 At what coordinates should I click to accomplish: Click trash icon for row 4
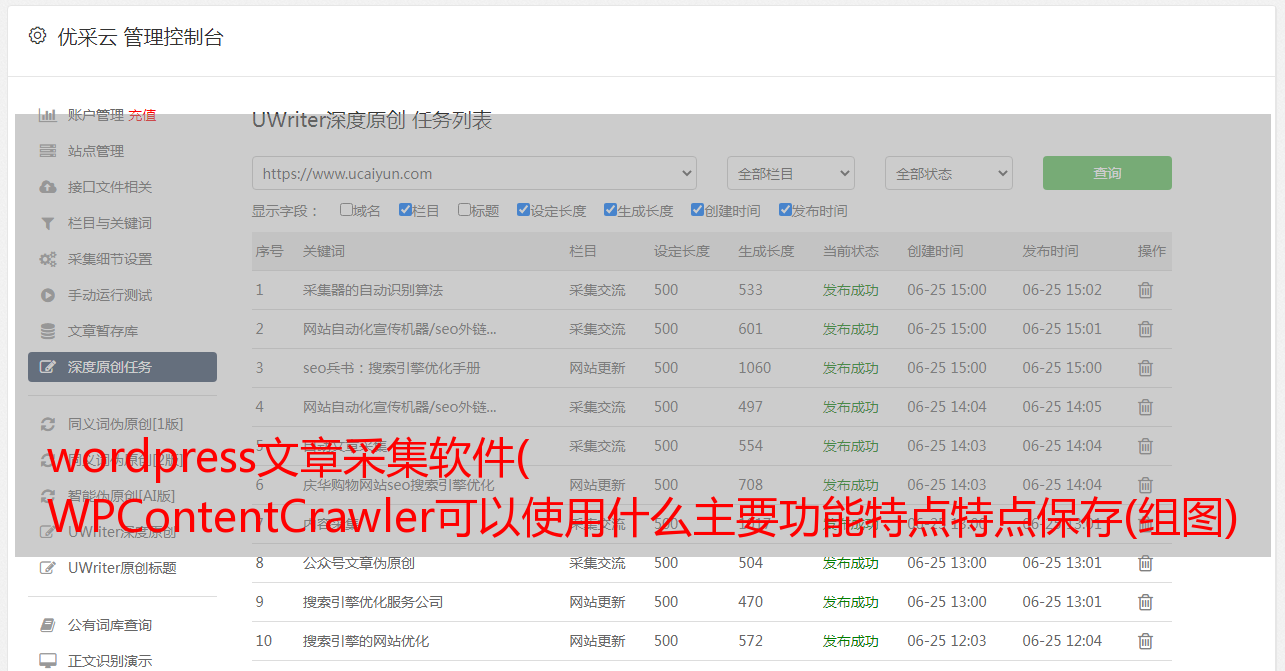[1145, 407]
